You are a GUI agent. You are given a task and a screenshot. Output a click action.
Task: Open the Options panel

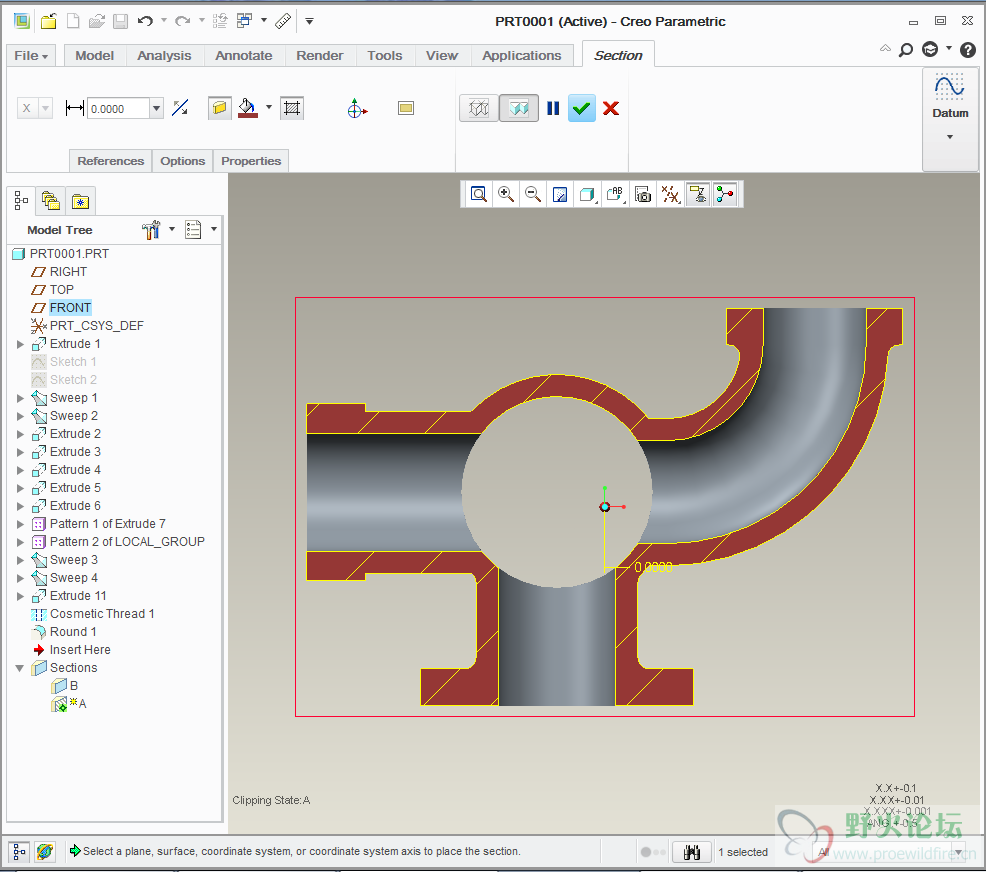click(x=182, y=161)
